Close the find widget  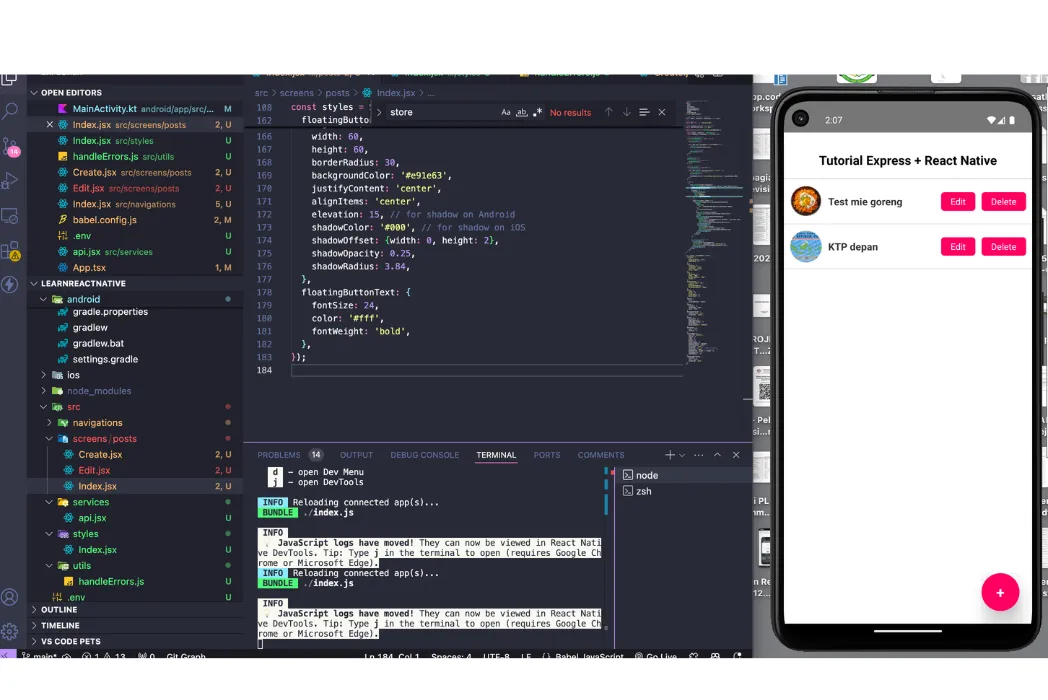(x=662, y=112)
